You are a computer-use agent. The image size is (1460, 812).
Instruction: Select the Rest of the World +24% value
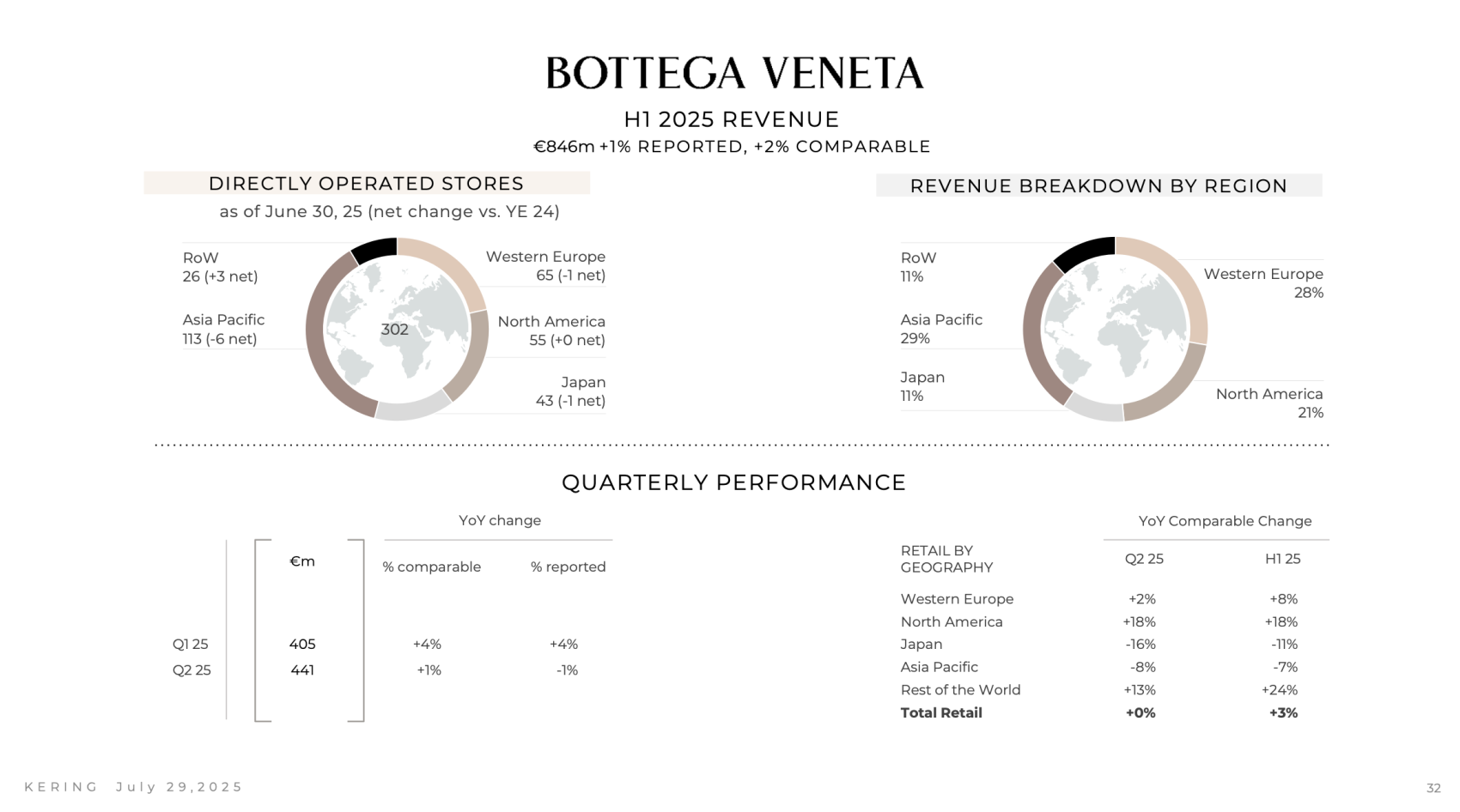[1280, 690]
